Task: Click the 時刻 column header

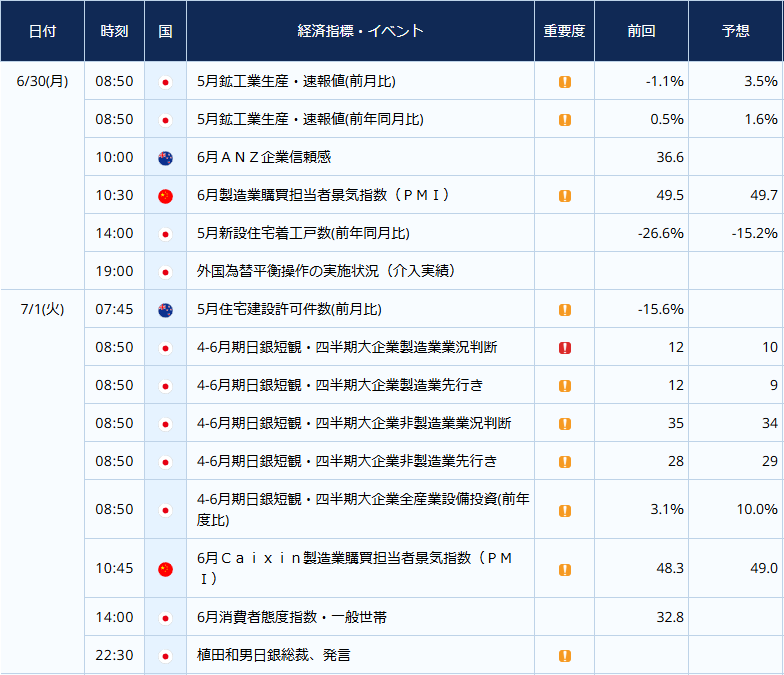Action: (x=114, y=31)
